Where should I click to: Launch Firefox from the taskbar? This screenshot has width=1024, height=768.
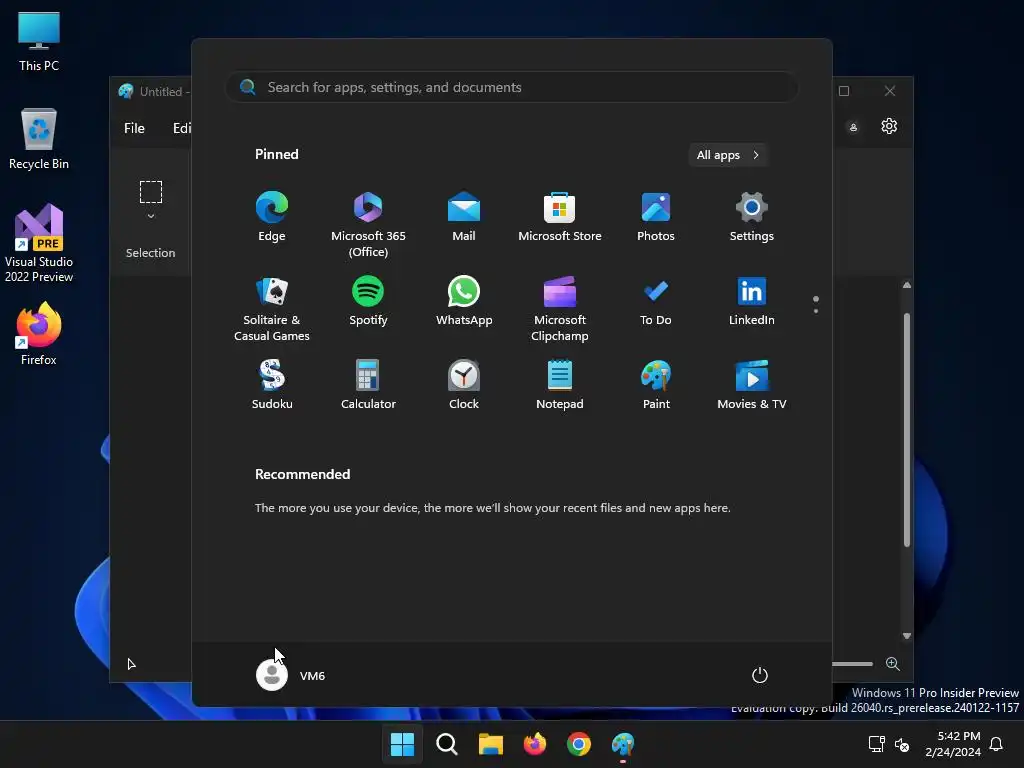(x=535, y=744)
